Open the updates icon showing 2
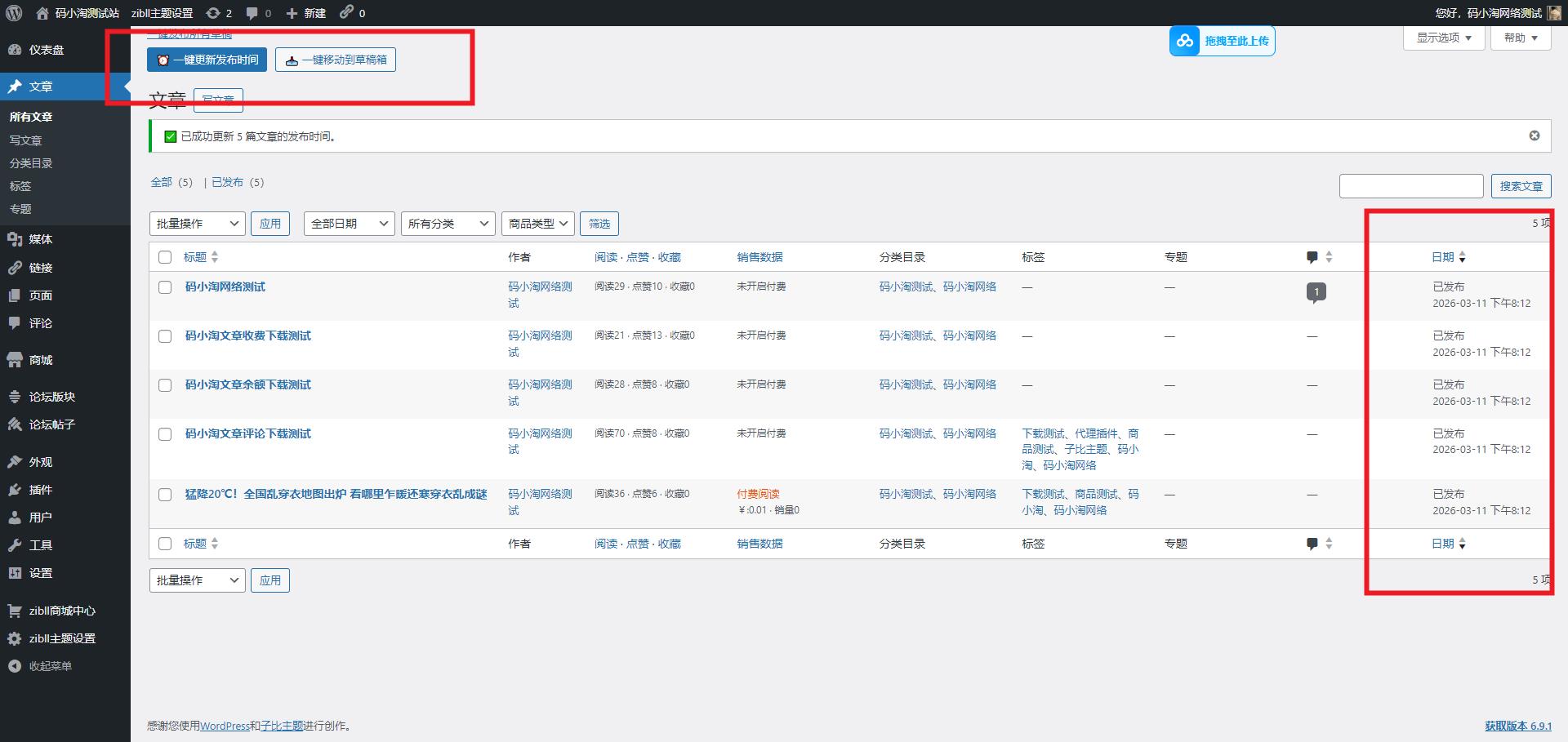Image resolution: width=1568 pixels, height=742 pixels. (x=218, y=13)
